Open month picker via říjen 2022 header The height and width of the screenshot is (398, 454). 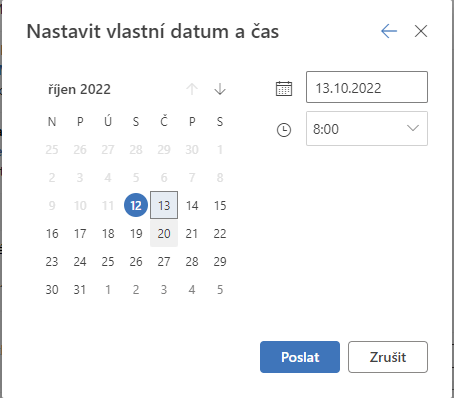(79, 89)
